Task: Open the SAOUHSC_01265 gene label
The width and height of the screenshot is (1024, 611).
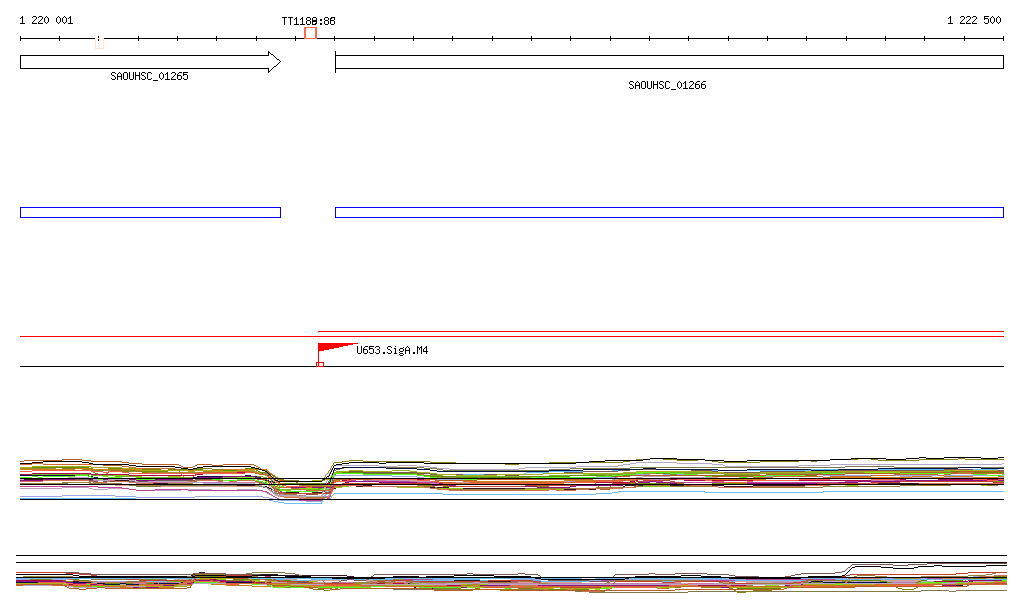Action: point(149,76)
